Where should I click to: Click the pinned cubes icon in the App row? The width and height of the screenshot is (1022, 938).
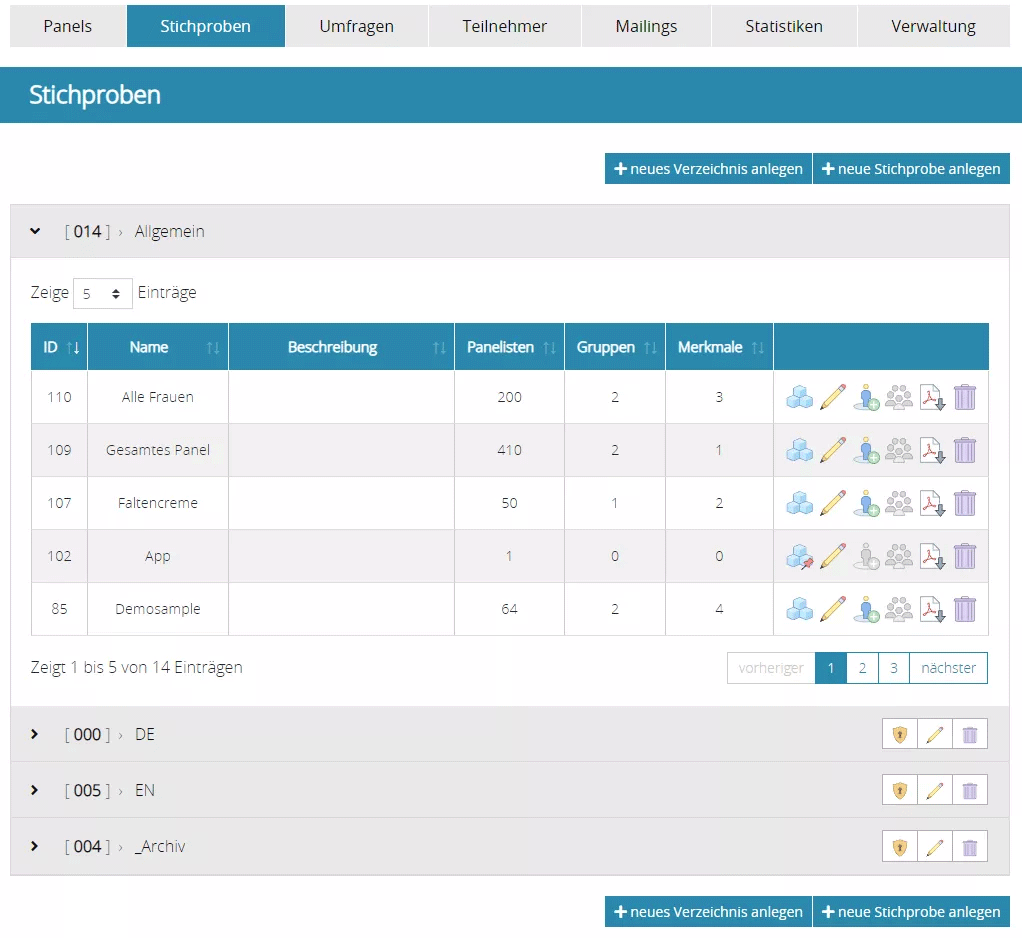[799, 556]
